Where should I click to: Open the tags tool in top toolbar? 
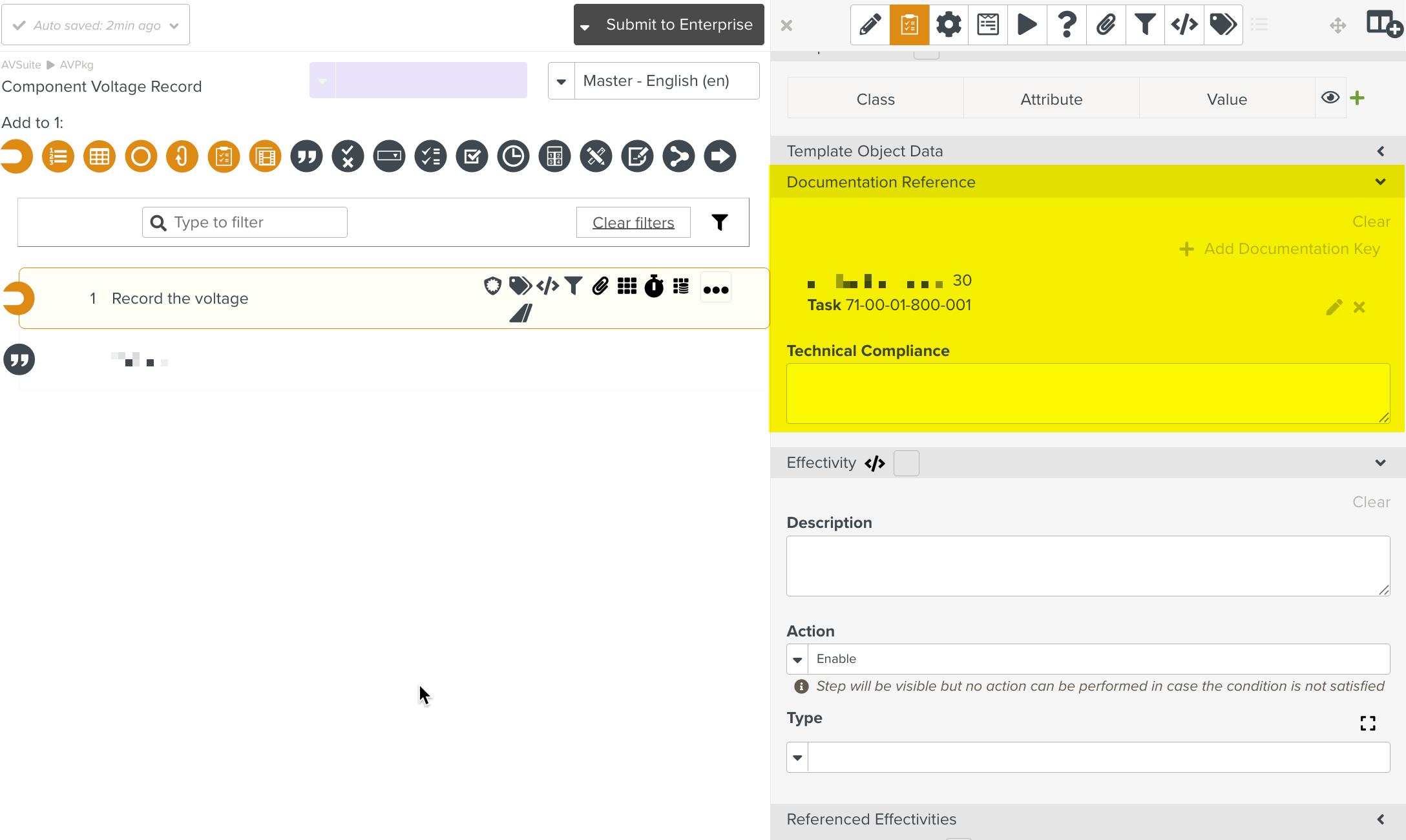[x=1222, y=25]
